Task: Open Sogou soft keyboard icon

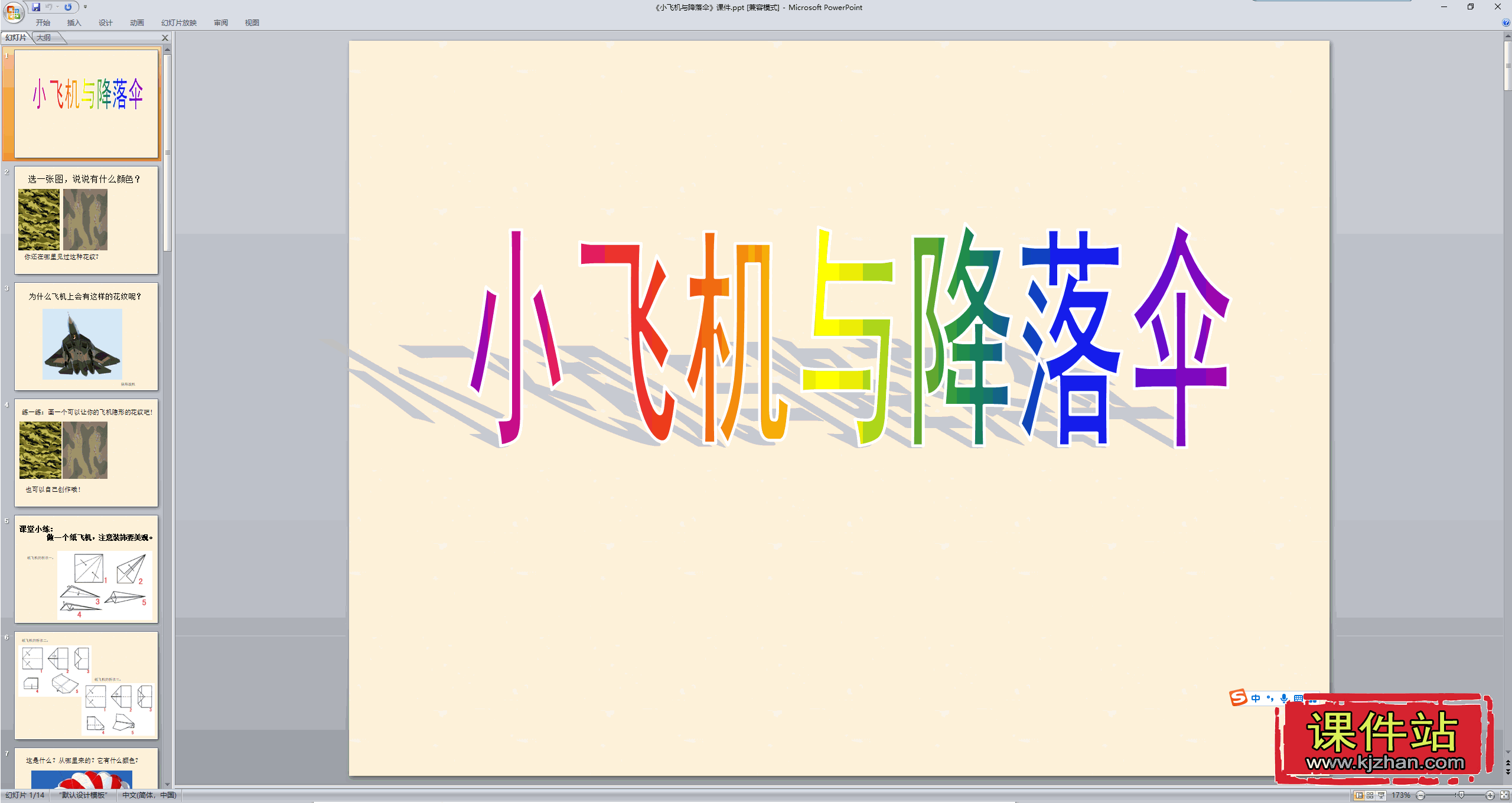Action: pos(1298,698)
